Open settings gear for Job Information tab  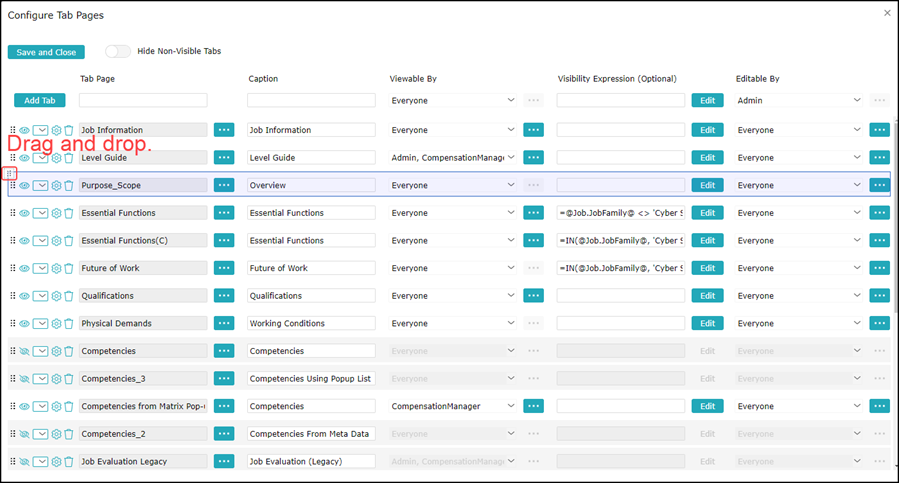57,130
